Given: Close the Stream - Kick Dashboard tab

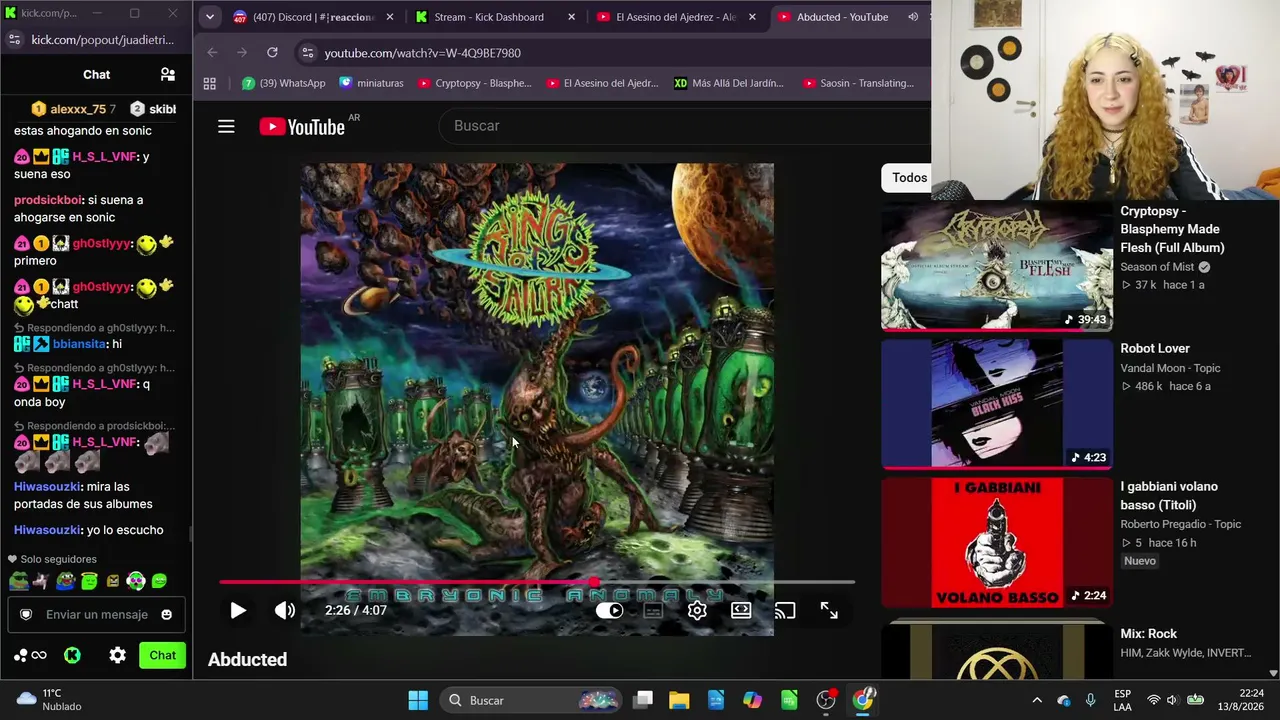Looking at the screenshot, I should click(x=571, y=17).
